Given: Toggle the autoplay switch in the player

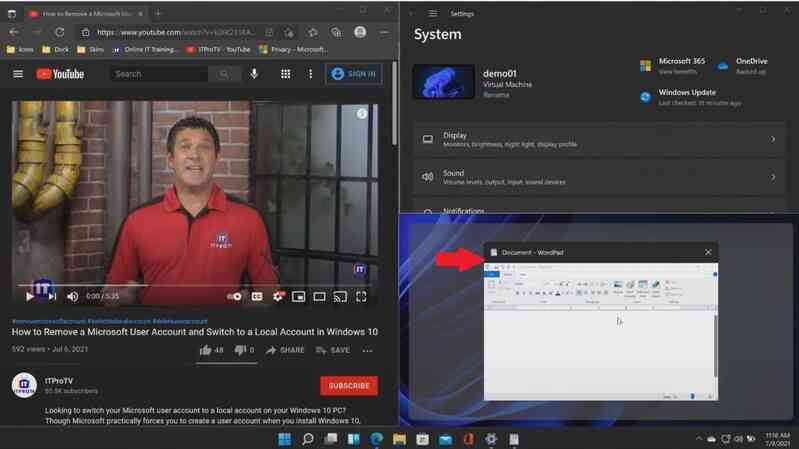Looking at the screenshot, I should click(x=234, y=296).
